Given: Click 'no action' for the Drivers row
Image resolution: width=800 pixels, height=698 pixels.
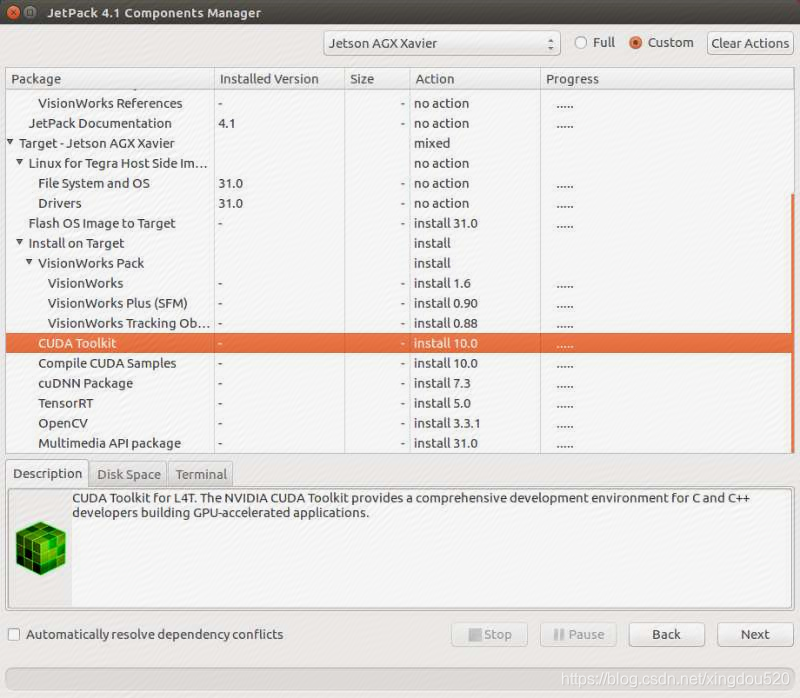Looking at the screenshot, I should coord(441,203).
